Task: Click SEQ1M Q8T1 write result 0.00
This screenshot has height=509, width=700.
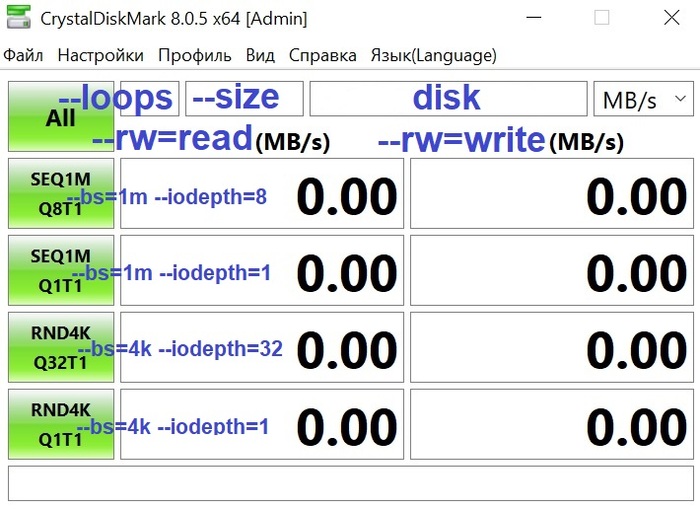Action: (552, 193)
